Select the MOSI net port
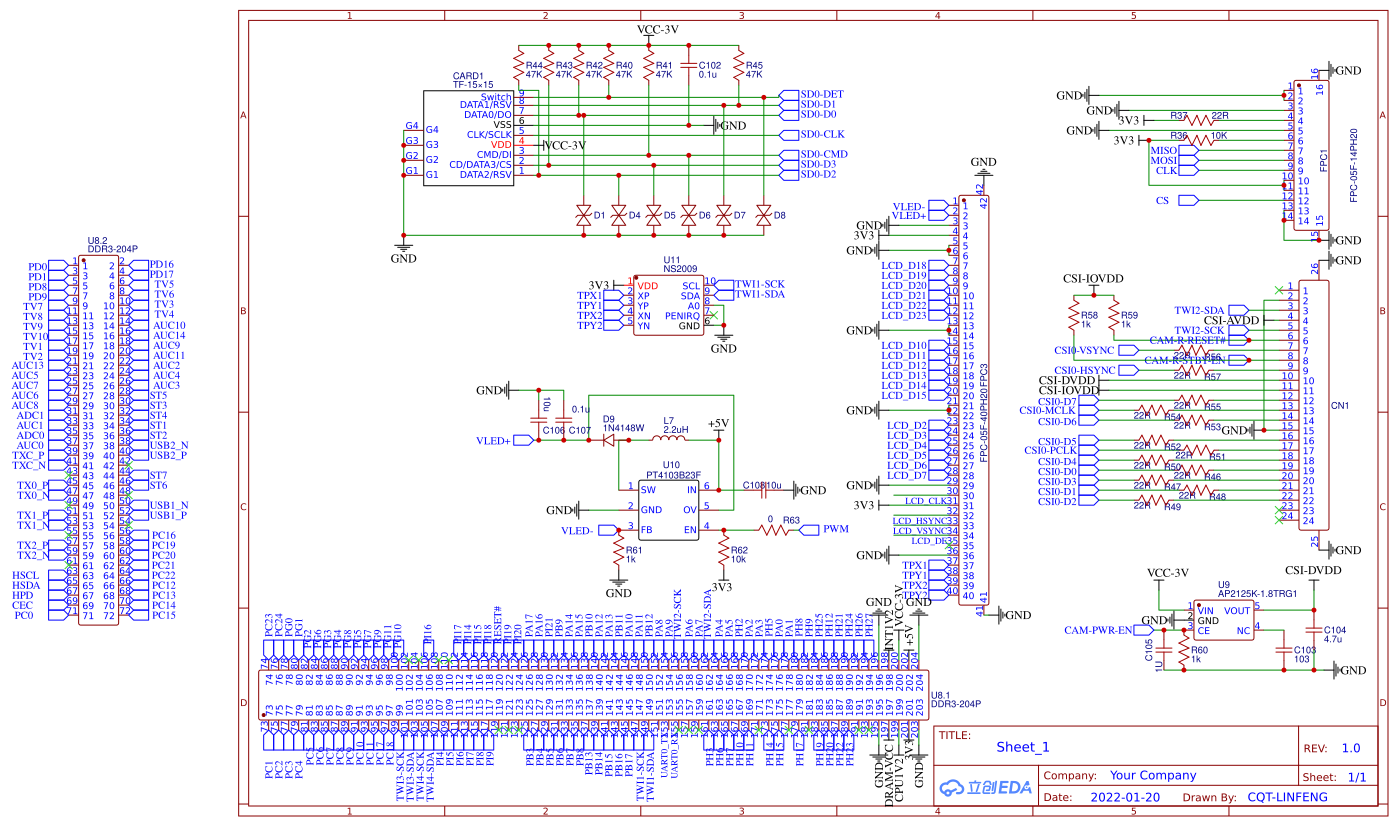This screenshot has width=1398, height=826. pyautogui.click(x=1176, y=160)
